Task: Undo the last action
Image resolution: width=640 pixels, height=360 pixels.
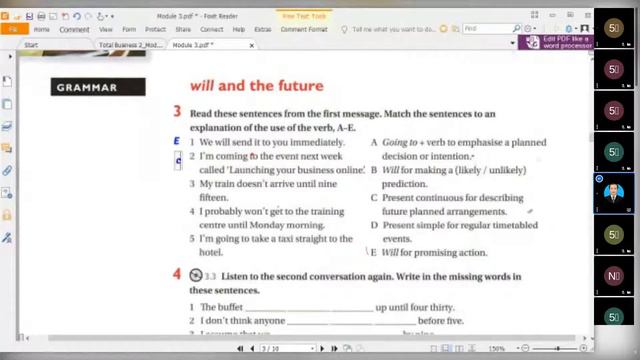Action: click(x=77, y=16)
